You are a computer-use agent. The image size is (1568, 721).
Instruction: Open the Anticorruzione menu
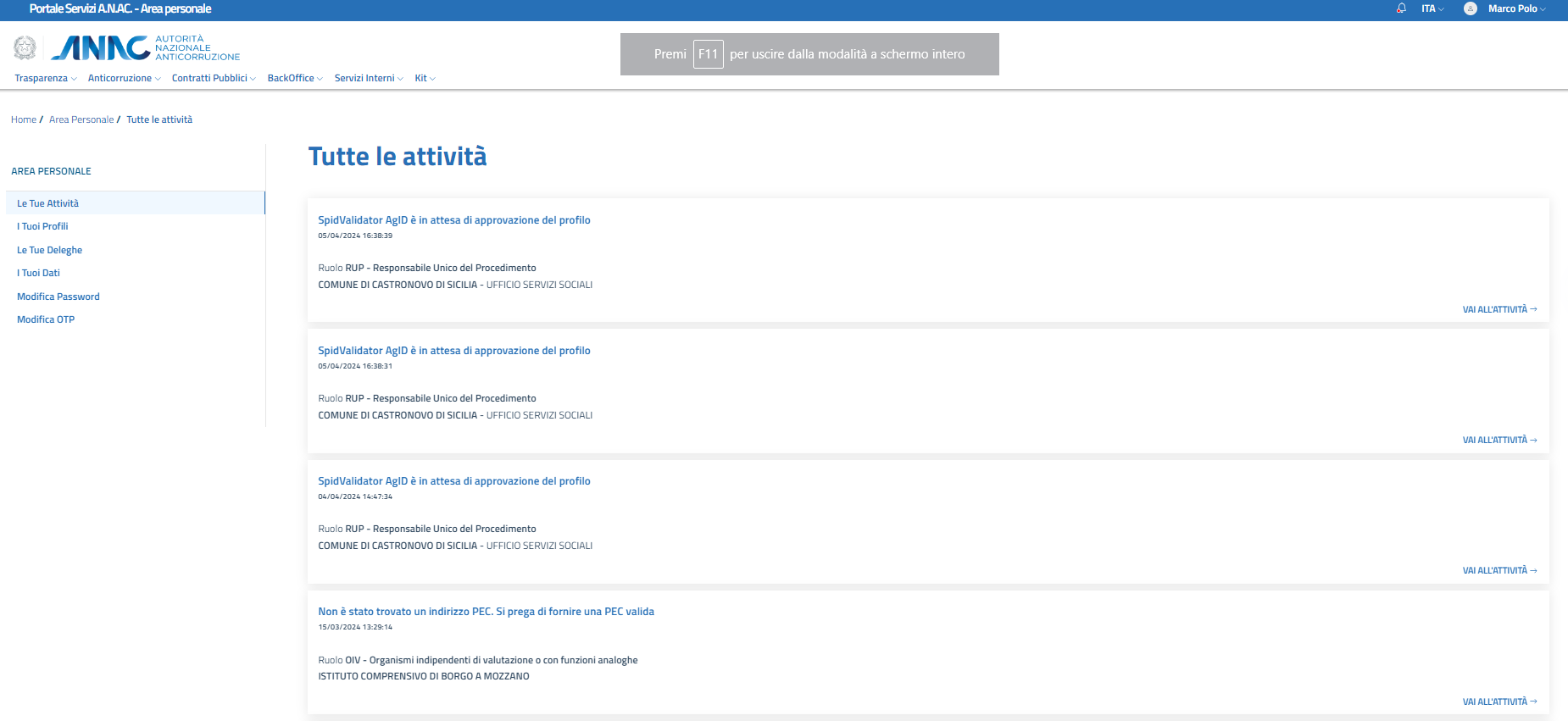coord(124,78)
